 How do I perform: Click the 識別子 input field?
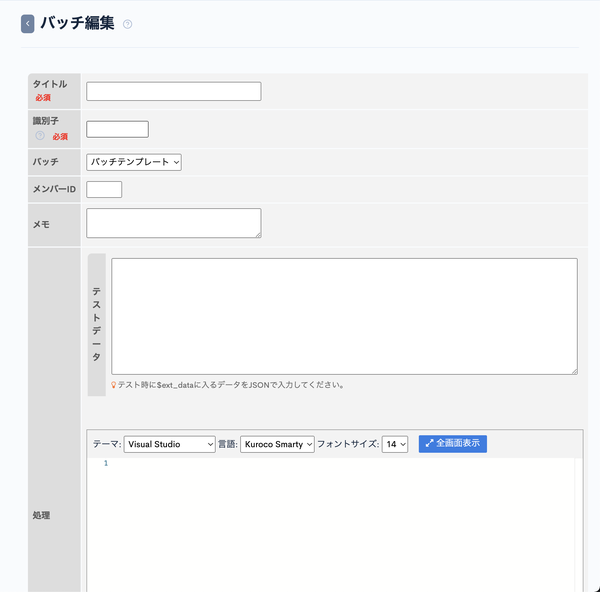coord(117,129)
